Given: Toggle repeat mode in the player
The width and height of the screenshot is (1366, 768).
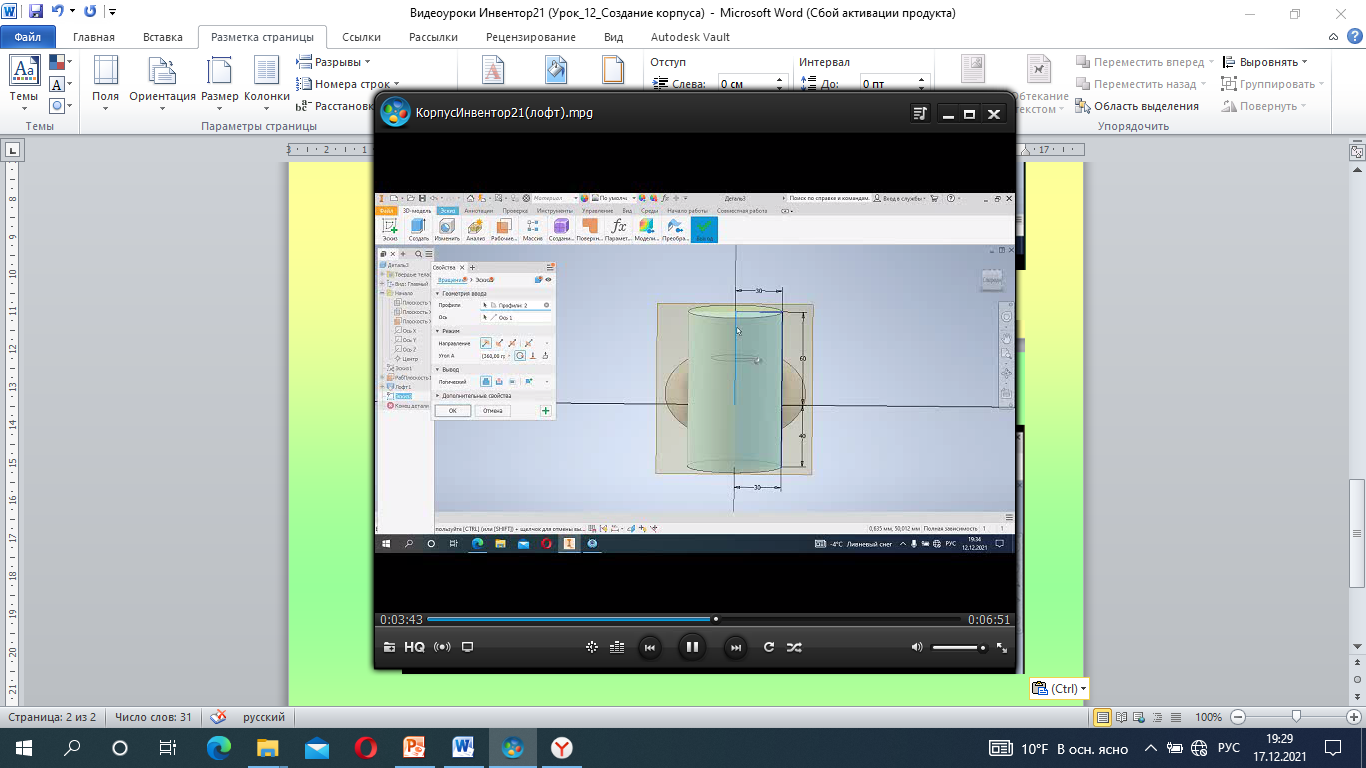Looking at the screenshot, I should (x=769, y=647).
